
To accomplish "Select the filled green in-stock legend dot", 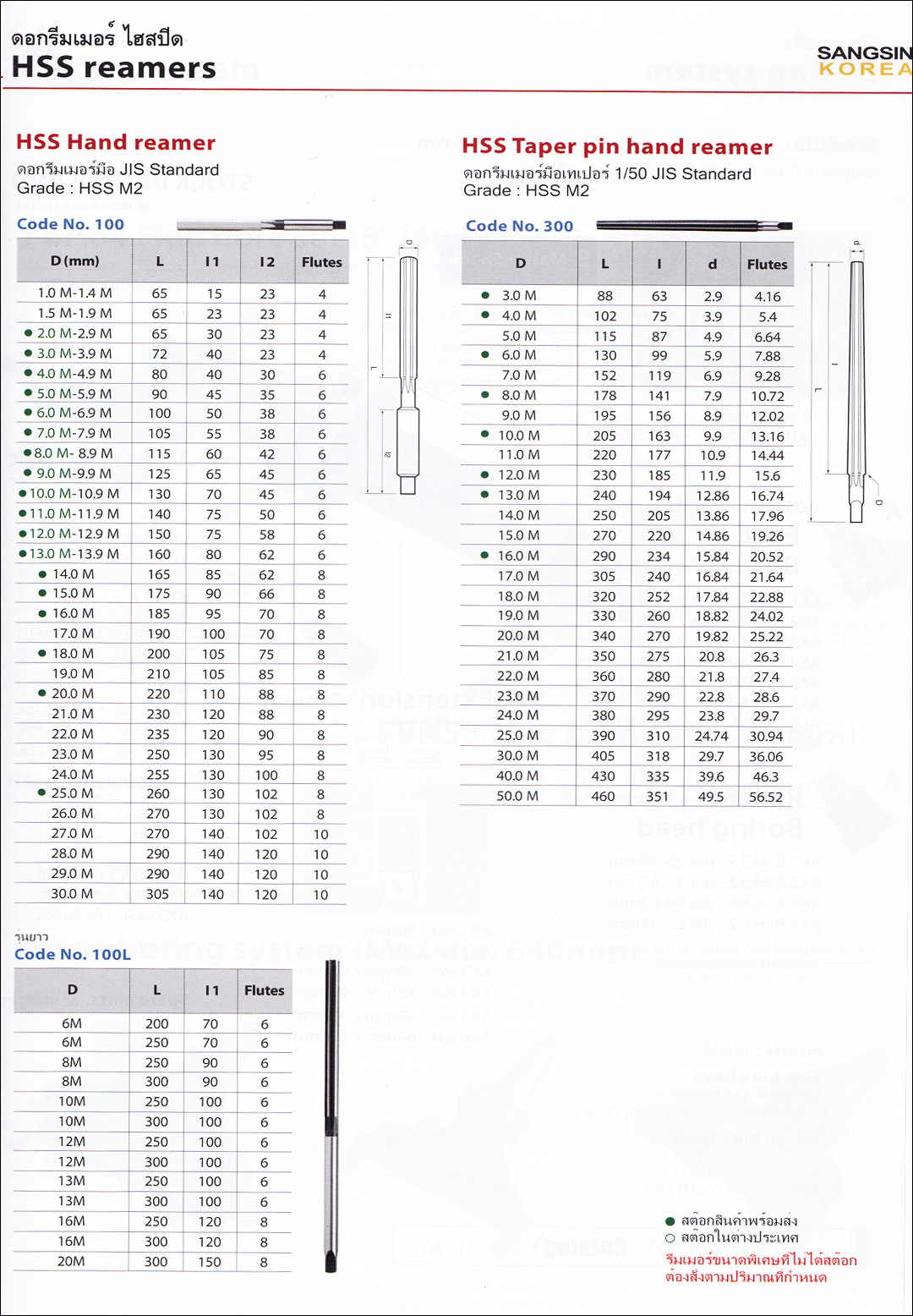I will pyautogui.click(x=670, y=1221).
